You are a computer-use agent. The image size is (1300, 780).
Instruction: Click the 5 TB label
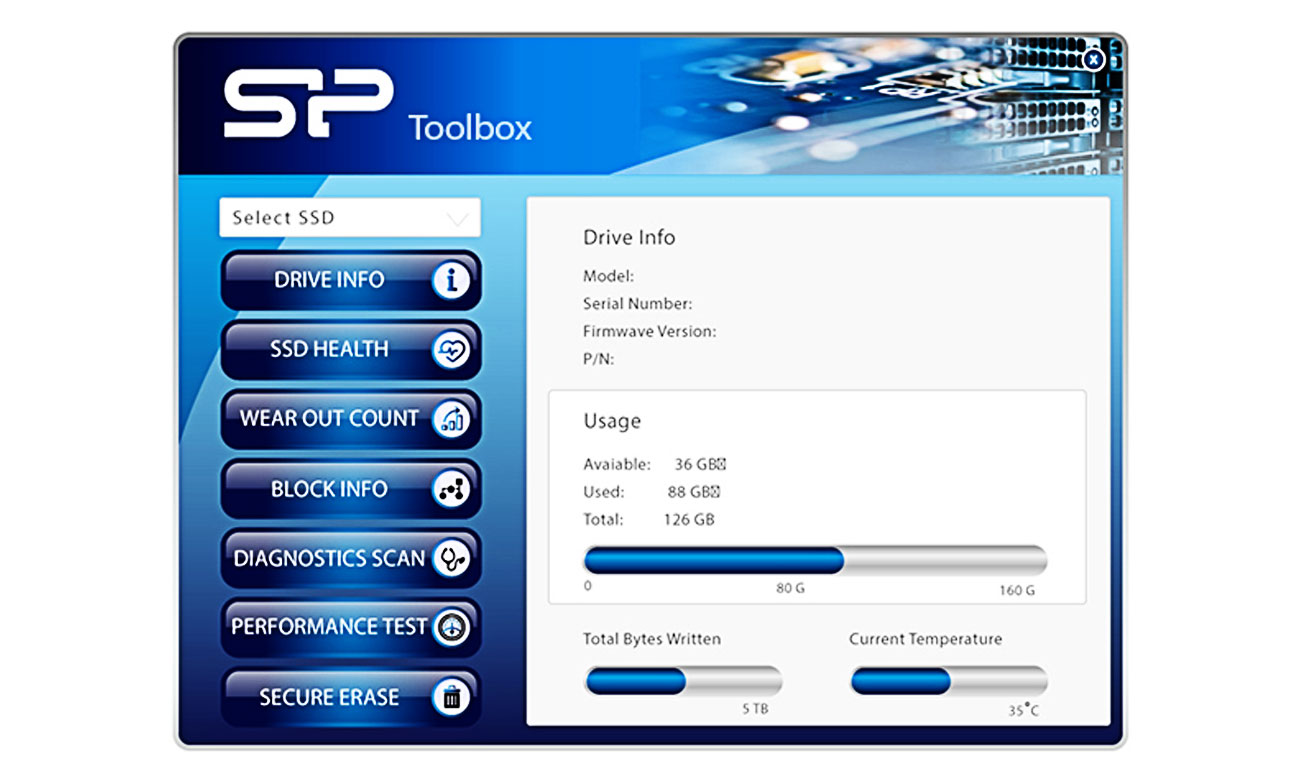[x=755, y=709]
